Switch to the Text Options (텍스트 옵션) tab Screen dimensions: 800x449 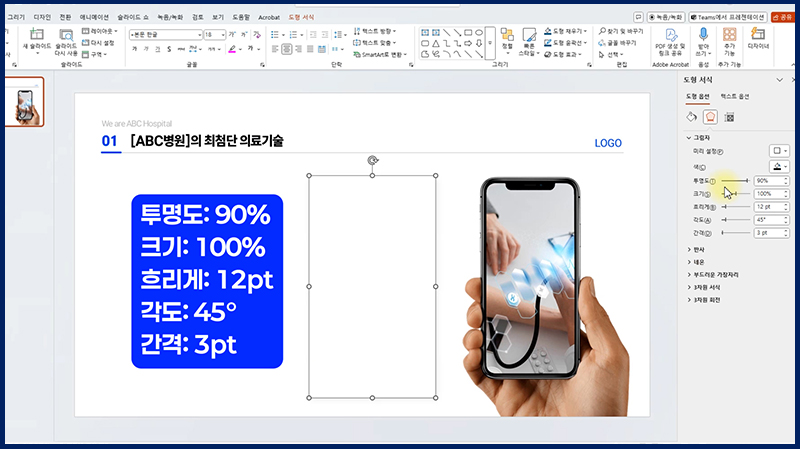[734, 96]
